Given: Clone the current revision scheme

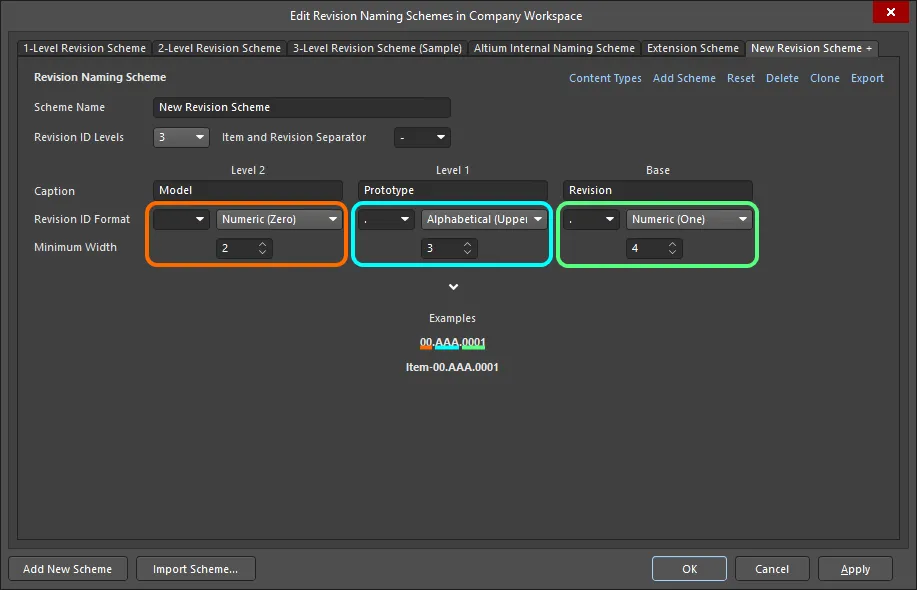Looking at the screenshot, I should (x=825, y=78).
